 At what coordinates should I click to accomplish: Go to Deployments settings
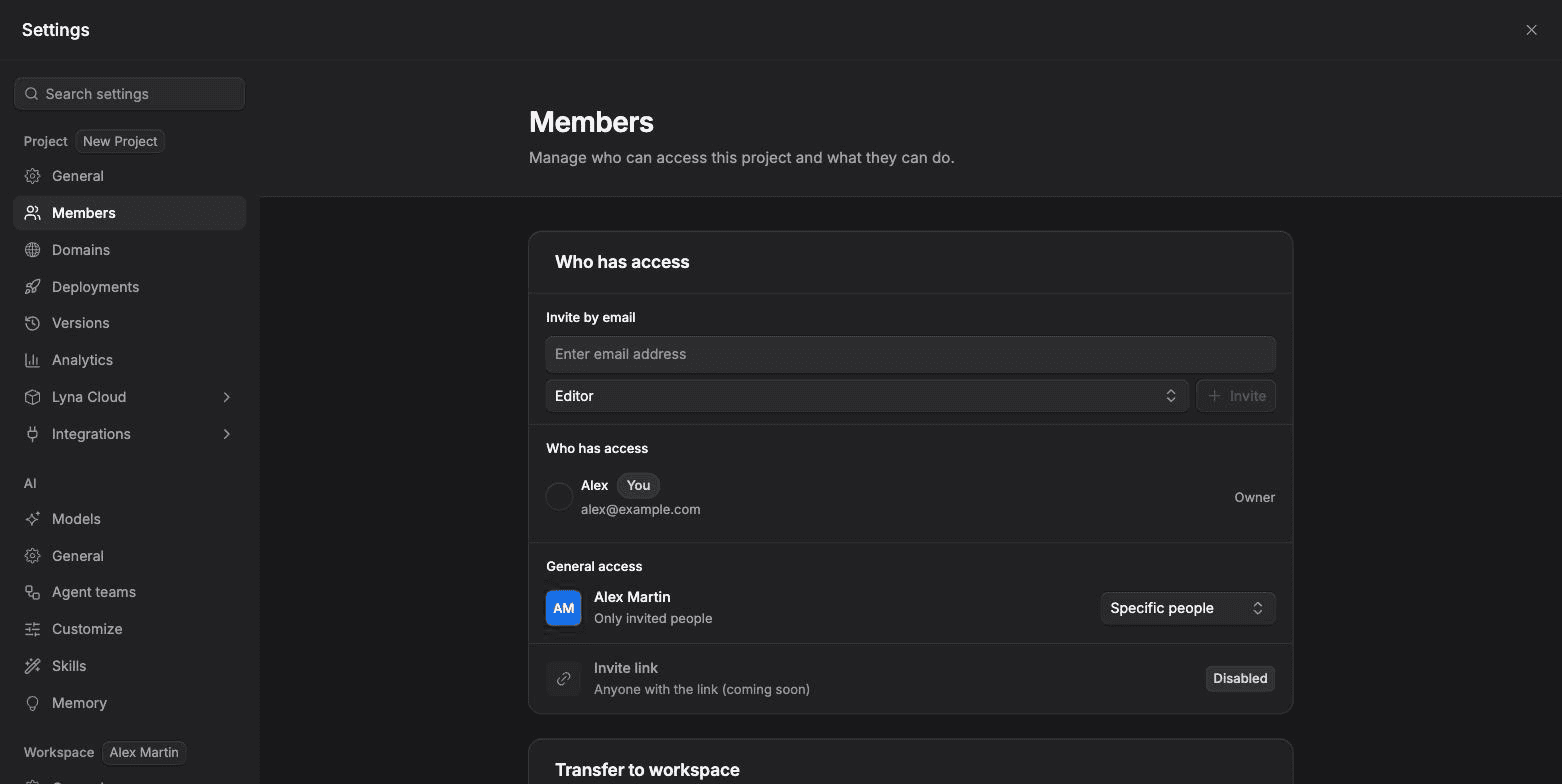coord(129,287)
